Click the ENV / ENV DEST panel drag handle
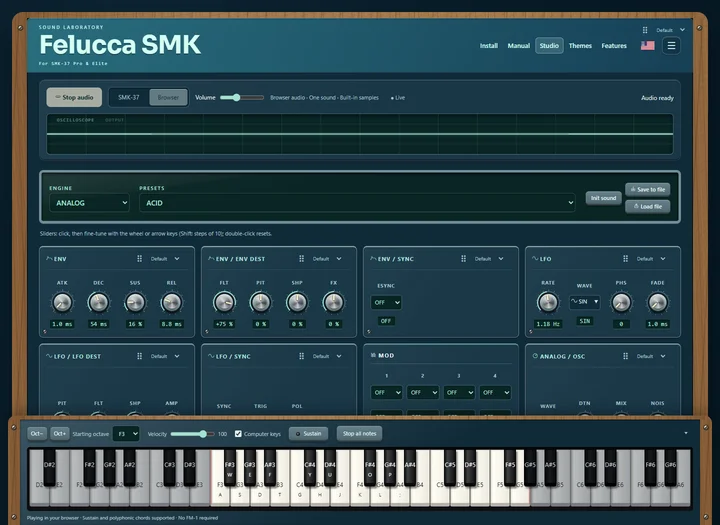This screenshot has width=720, height=525. tap(302, 259)
